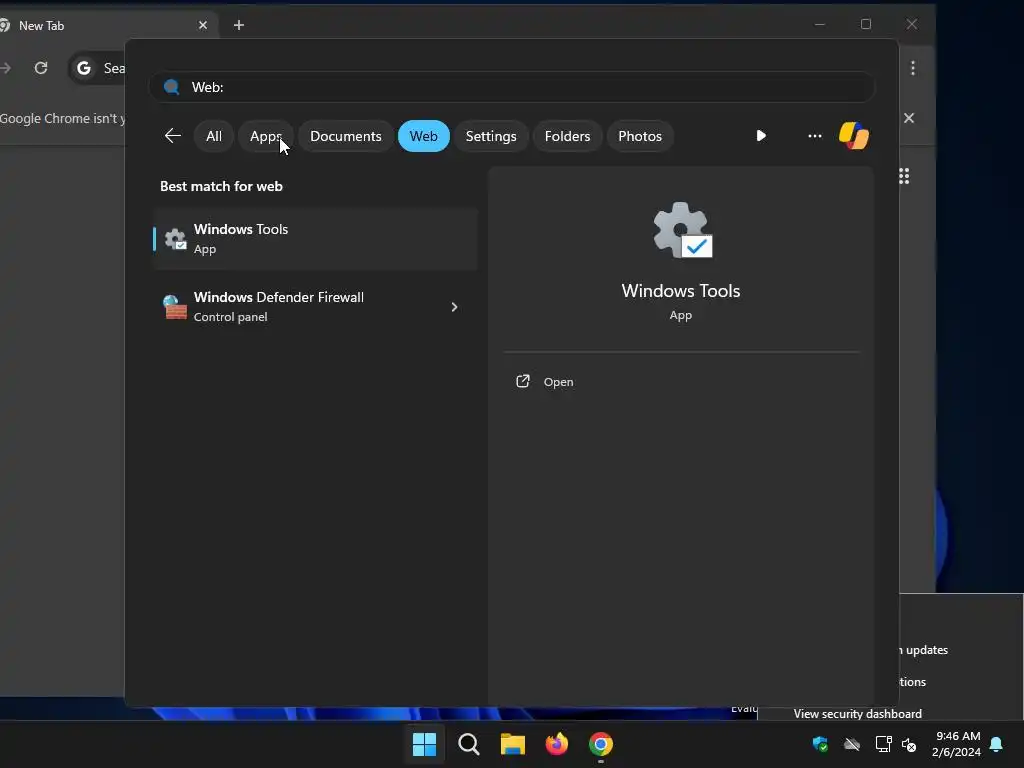Open the Windows Security tray icon
1024x768 pixels.
[x=820, y=744]
